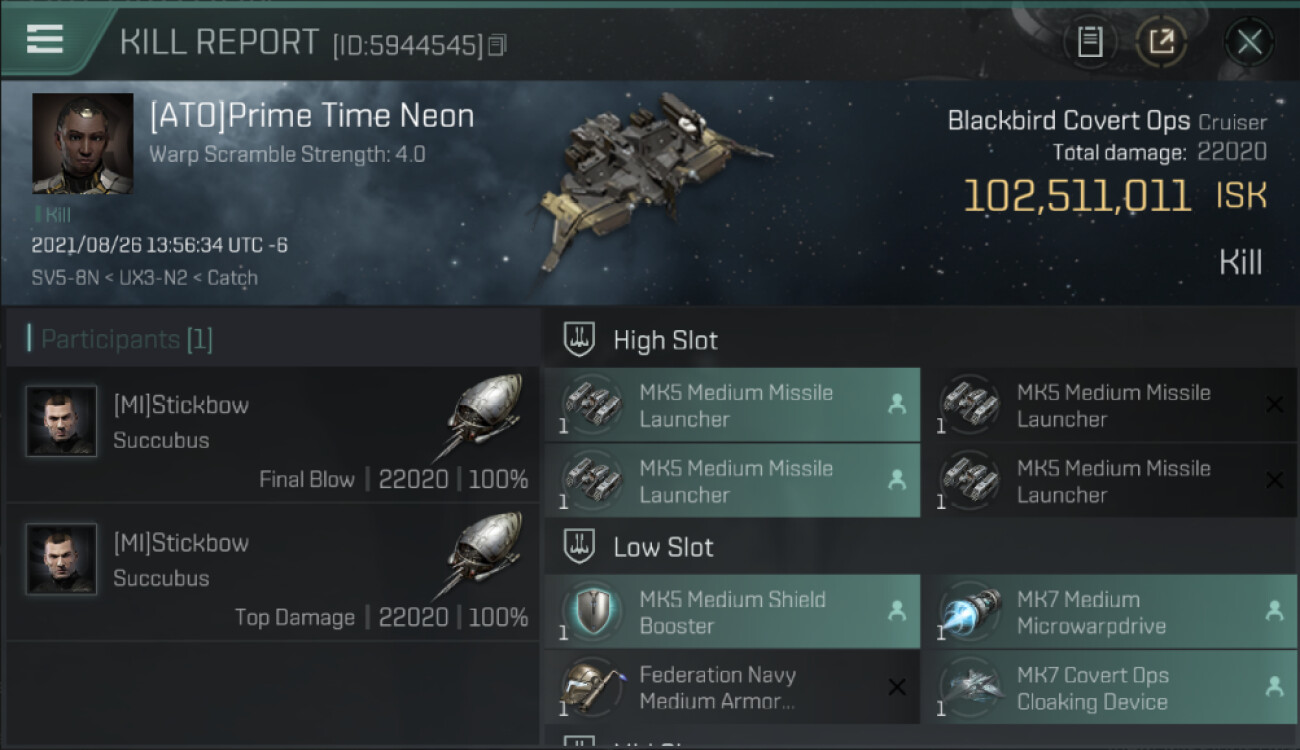Image resolution: width=1300 pixels, height=750 pixels.
Task: Click the Low Slot section header
Action: click(663, 547)
